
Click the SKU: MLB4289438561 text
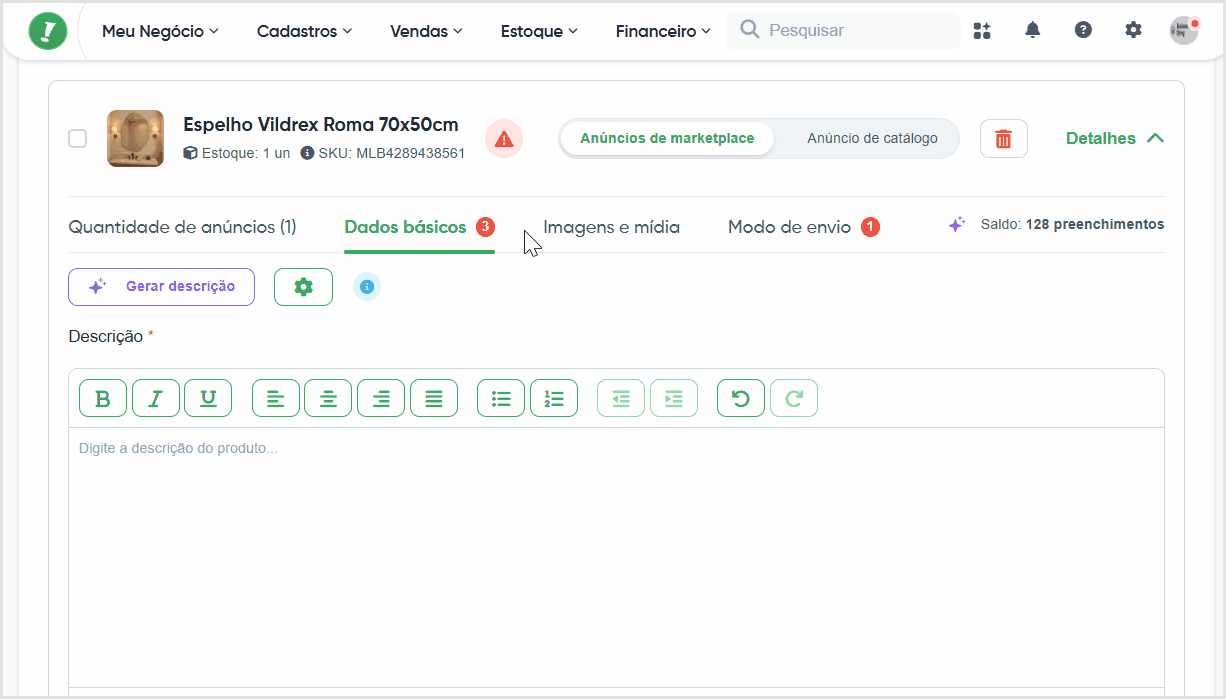pyautogui.click(x=391, y=153)
